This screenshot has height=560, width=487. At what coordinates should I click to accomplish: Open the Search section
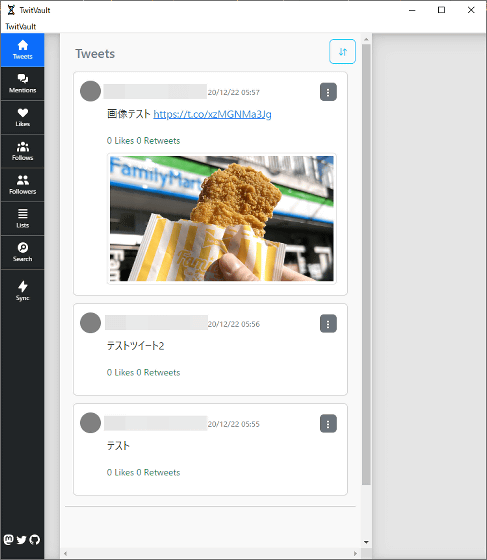tap(22, 252)
